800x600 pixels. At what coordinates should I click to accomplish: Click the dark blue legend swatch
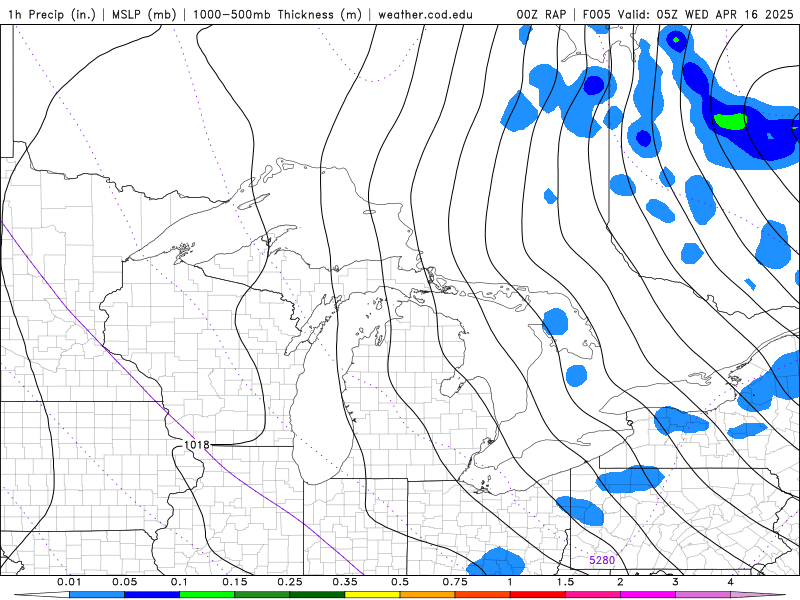click(x=152, y=595)
